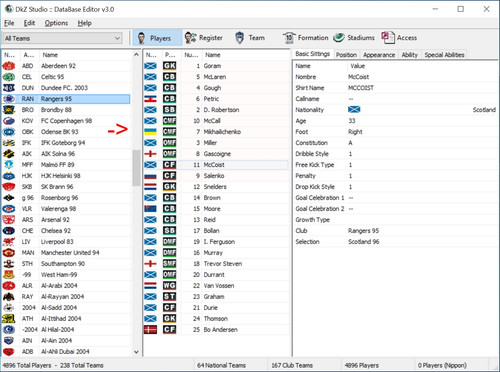500x372 pixels.
Task: Select player D. Robertson
Action: coord(216,110)
